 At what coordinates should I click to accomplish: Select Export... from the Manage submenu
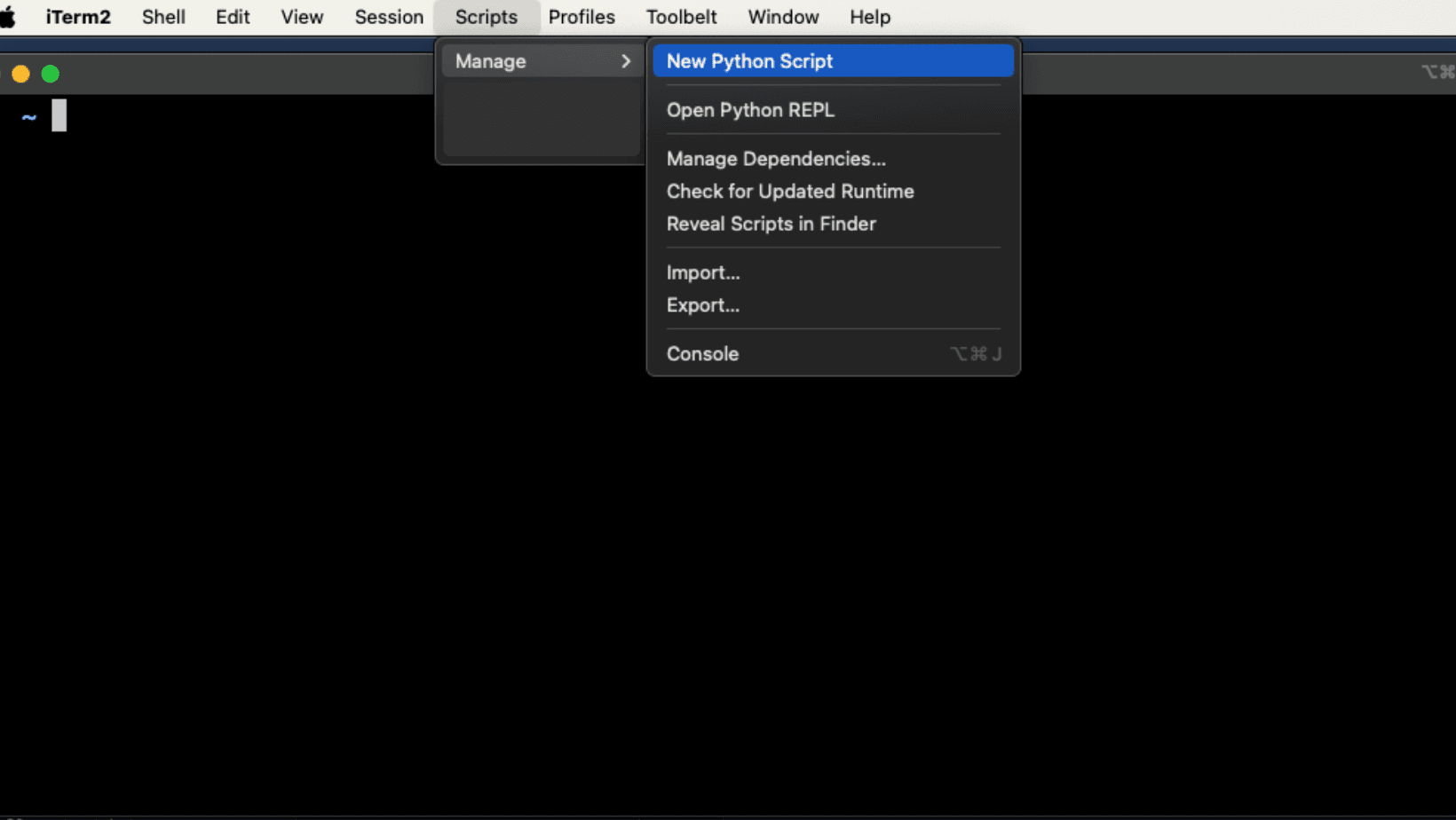tap(833, 305)
